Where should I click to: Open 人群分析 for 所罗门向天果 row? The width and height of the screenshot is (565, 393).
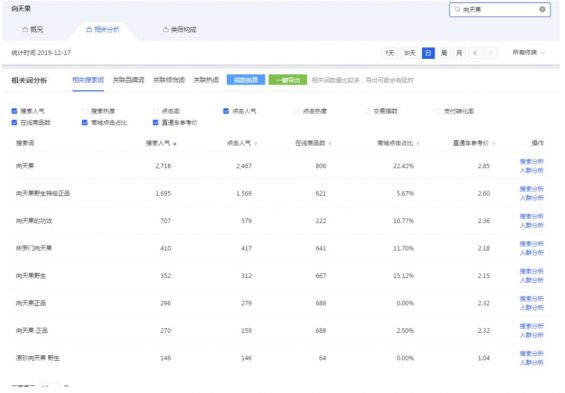[531, 253]
